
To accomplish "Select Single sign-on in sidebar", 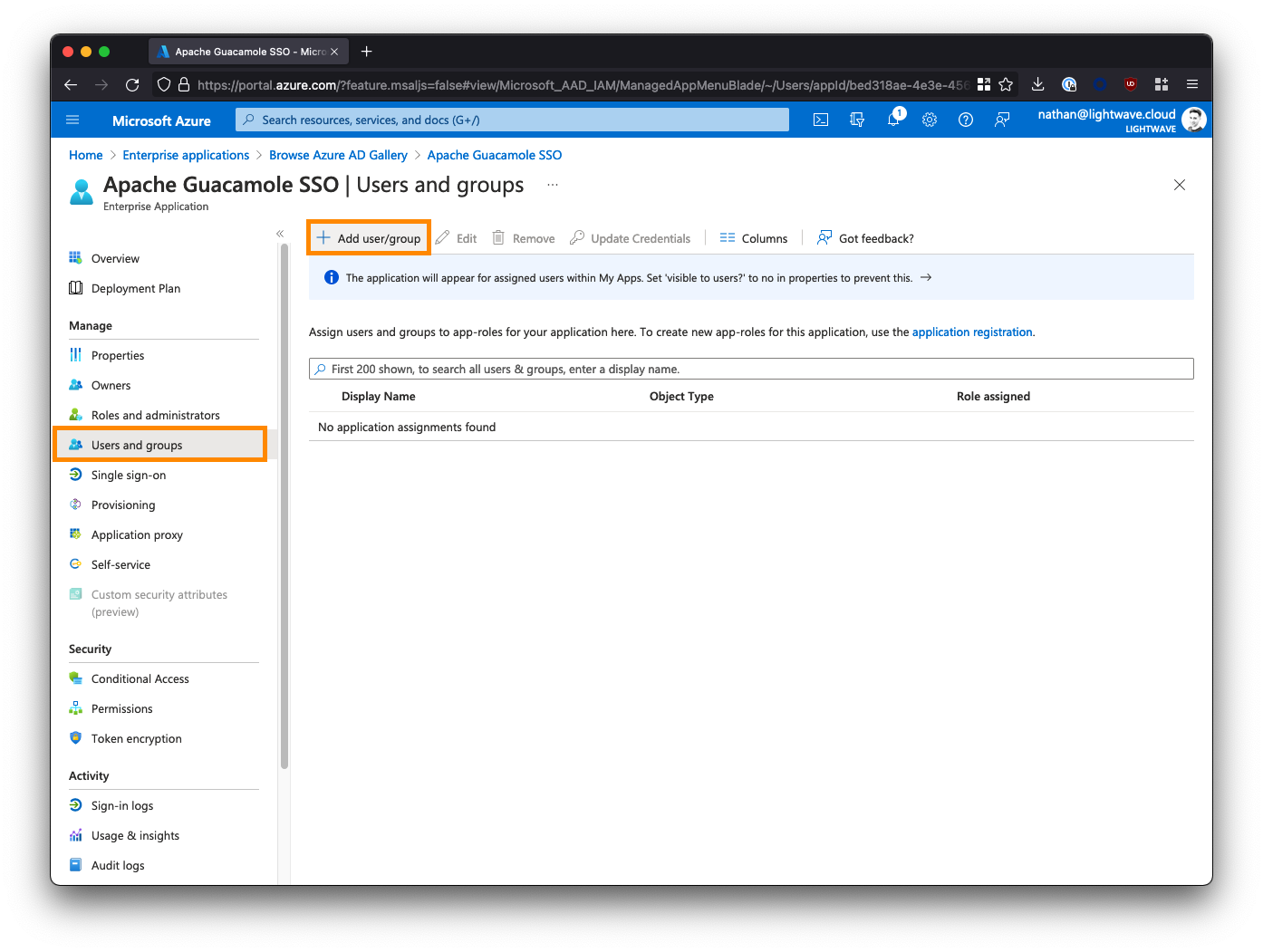I will tap(129, 475).
